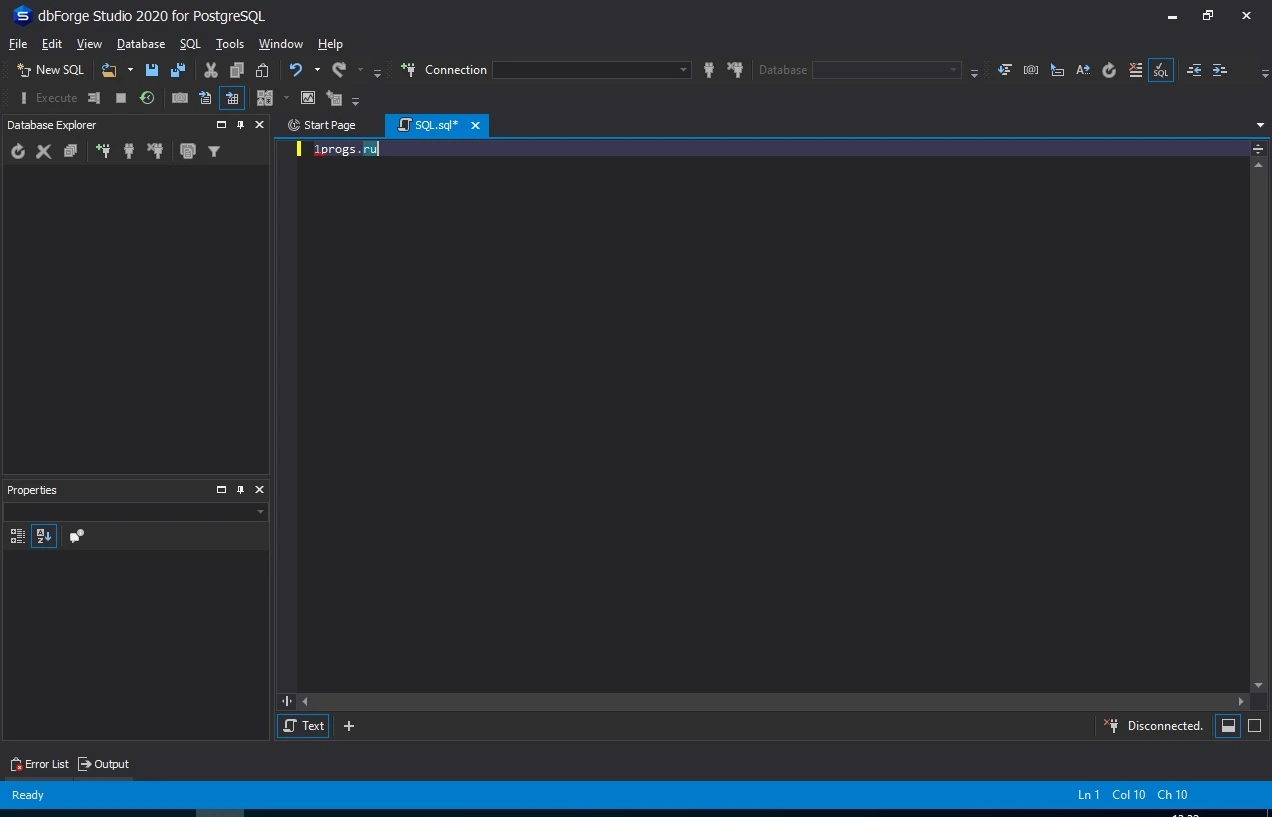Image resolution: width=1272 pixels, height=817 pixels.
Task: Undo the last action
Action: point(296,70)
